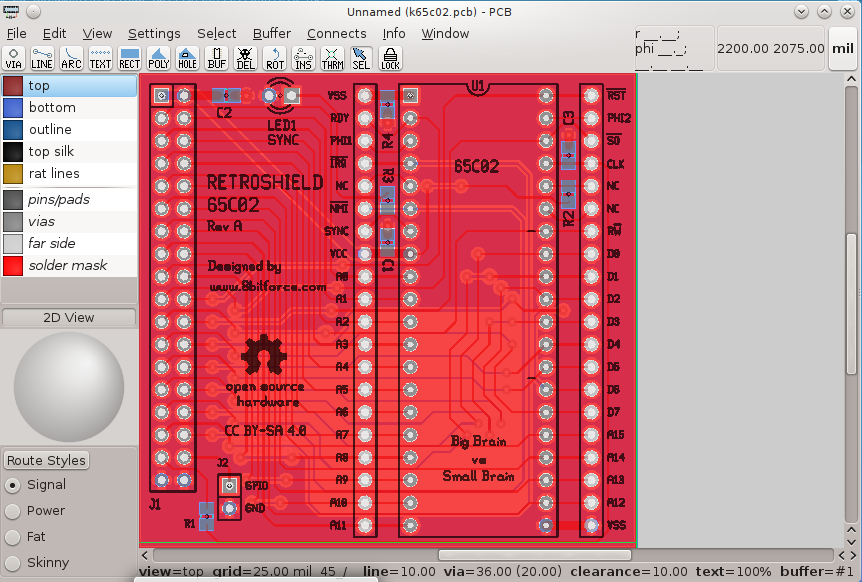This screenshot has width=862, height=582.
Task: Toggle pins/pads visibility swatch
Action: point(13,199)
